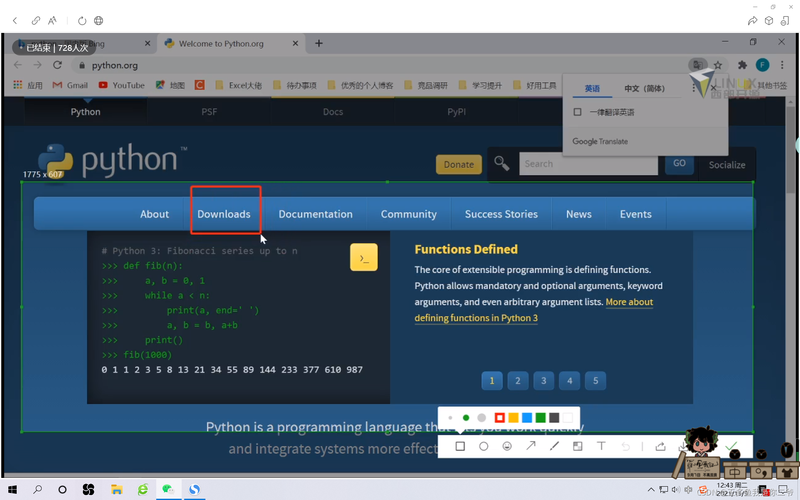Click the globe icon in viewer toolbar
This screenshot has width=800, height=500.
tap(98, 20)
